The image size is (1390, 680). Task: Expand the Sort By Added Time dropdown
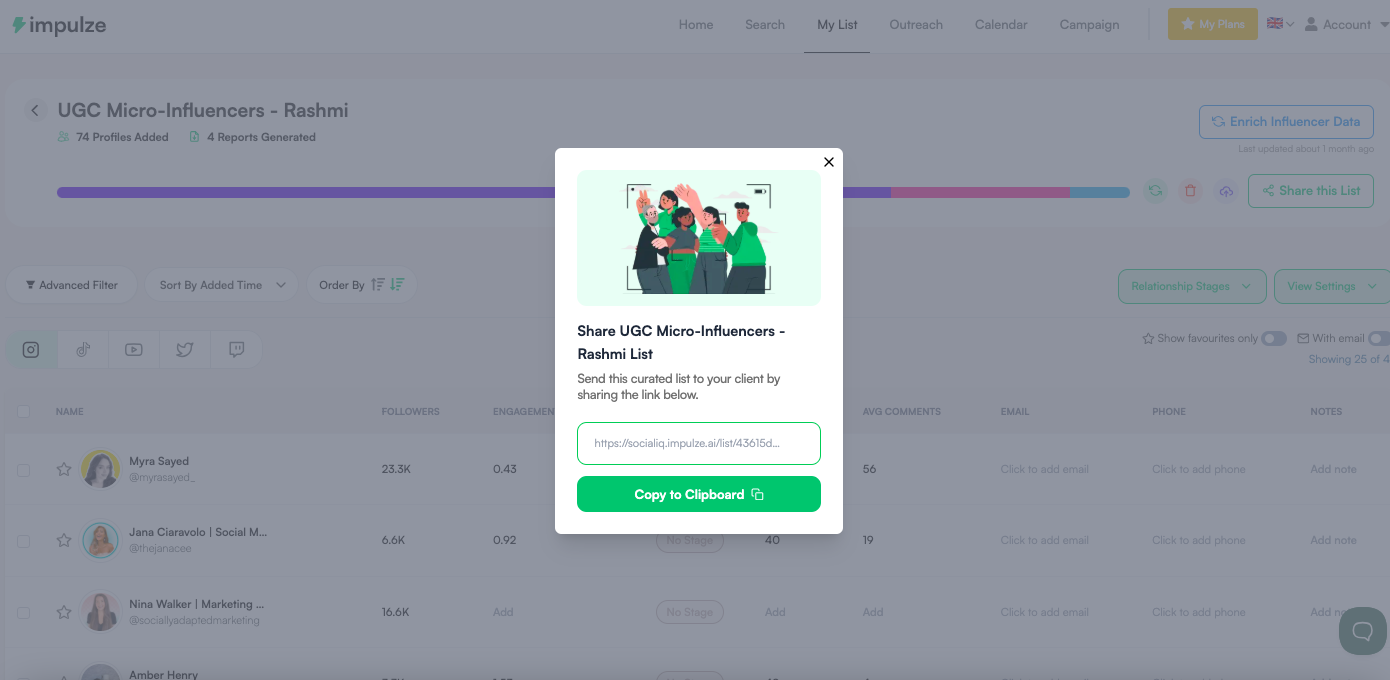click(222, 285)
